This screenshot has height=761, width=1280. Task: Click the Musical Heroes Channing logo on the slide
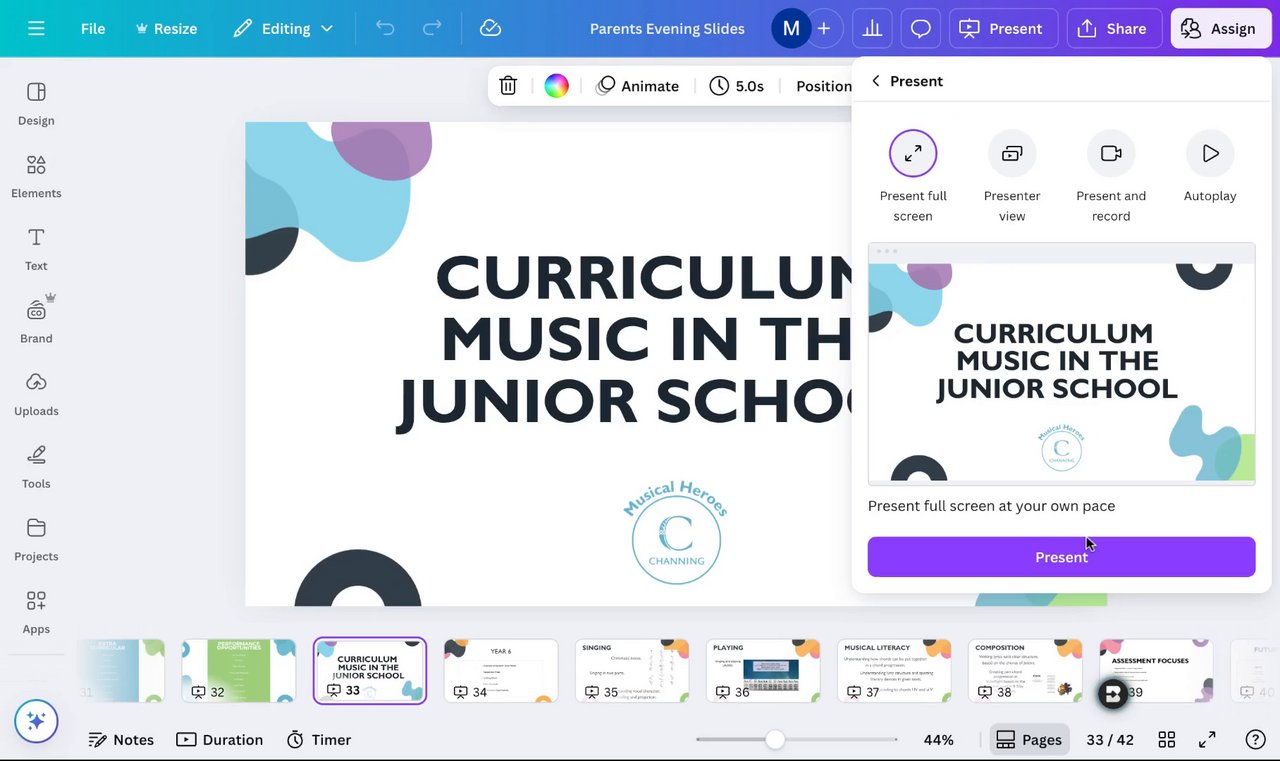click(676, 531)
